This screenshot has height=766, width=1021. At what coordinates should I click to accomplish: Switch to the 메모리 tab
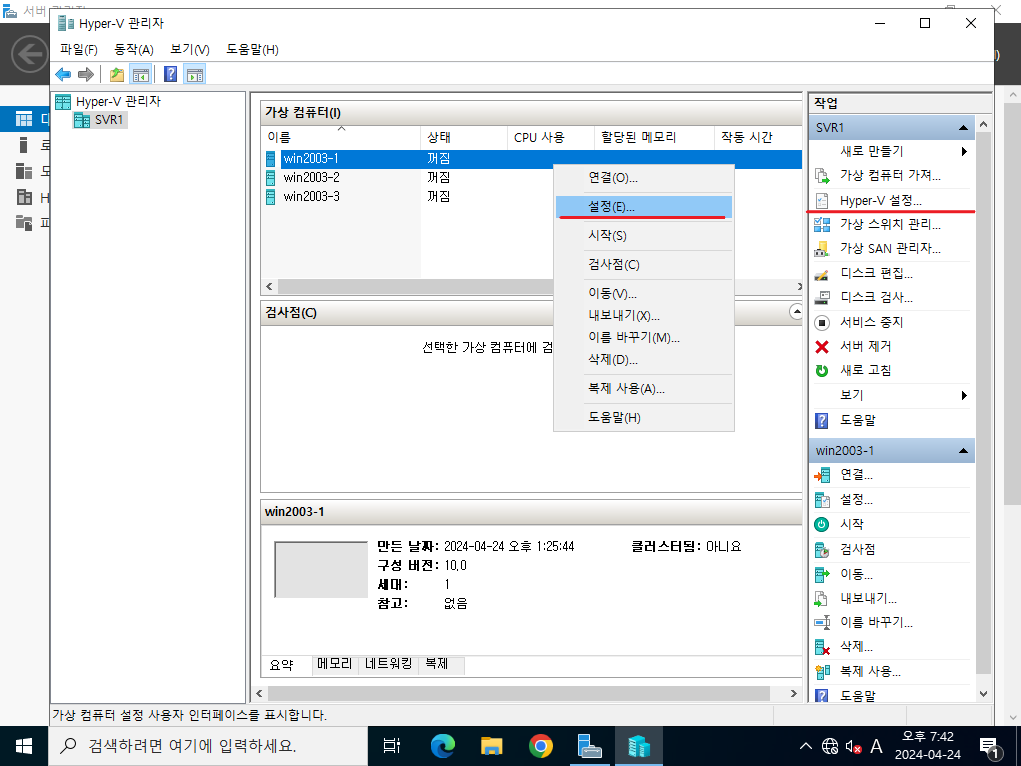click(x=335, y=664)
